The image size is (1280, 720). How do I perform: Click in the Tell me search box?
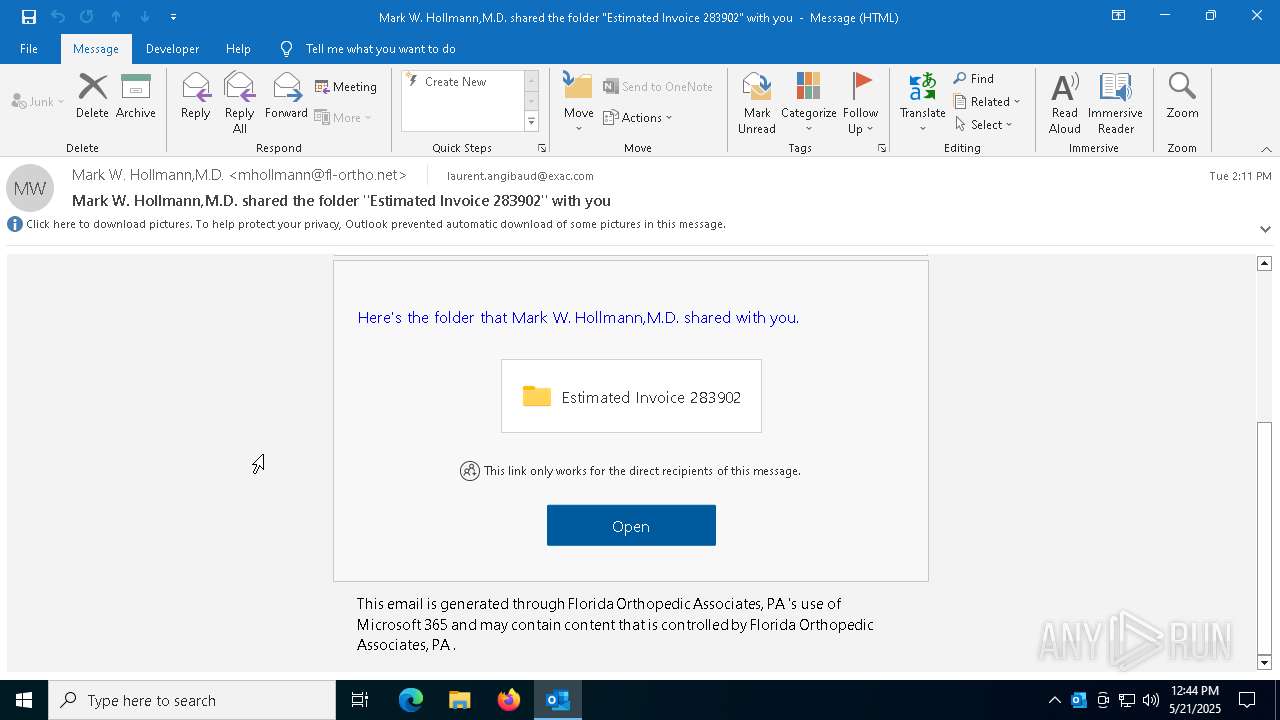tap(381, 49)
